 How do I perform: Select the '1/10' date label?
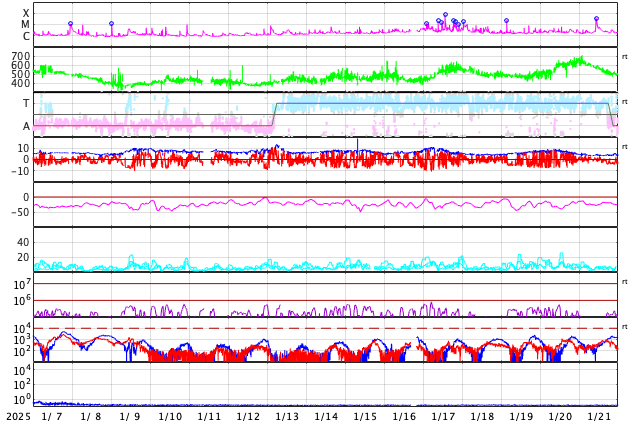click(170, 416)
